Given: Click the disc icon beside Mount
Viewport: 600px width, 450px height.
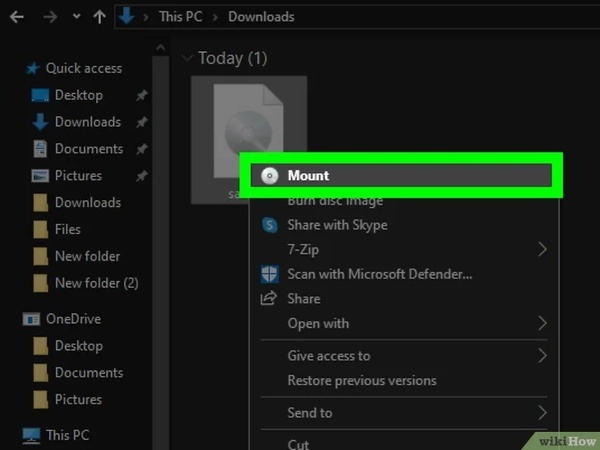Looking at the screenshot, I should [x=269, y=176].
